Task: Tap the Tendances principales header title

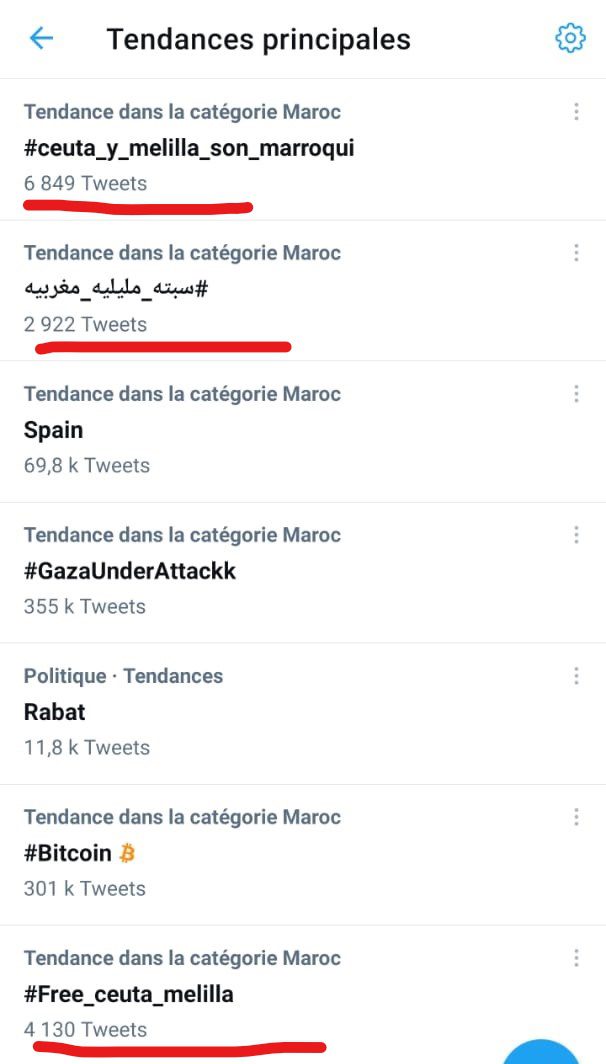Action: 258,39
